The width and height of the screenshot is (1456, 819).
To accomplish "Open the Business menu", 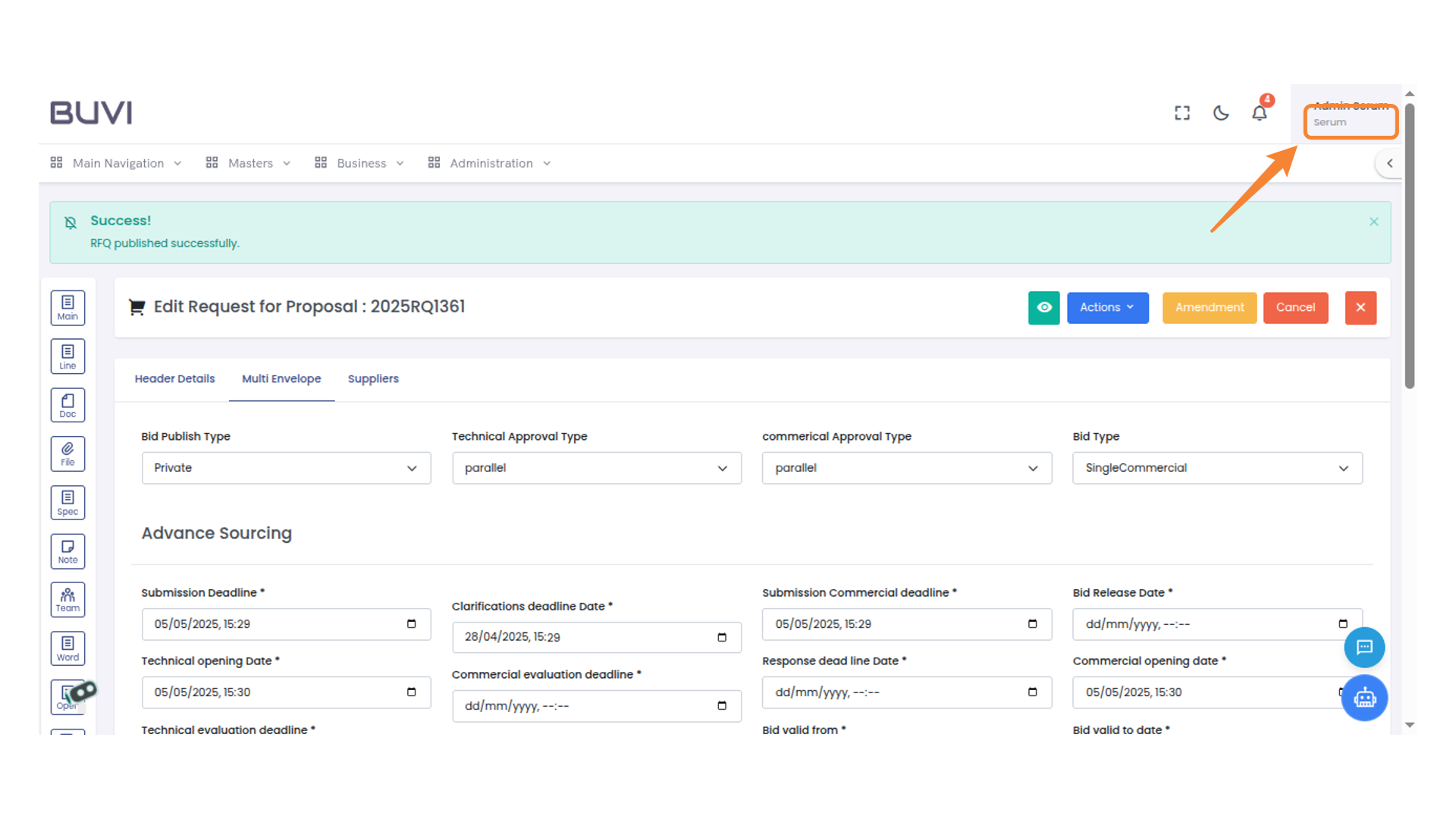I will [x=360, y=163].
